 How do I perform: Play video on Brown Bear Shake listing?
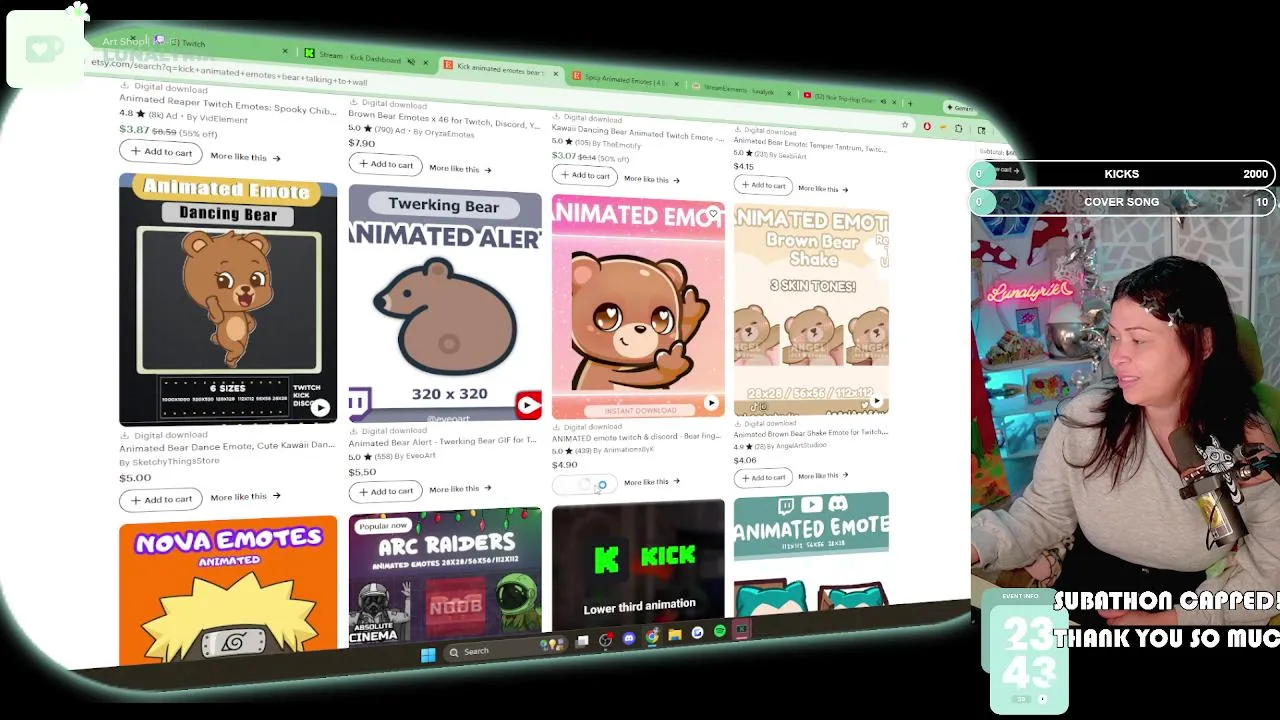[876, 402]
